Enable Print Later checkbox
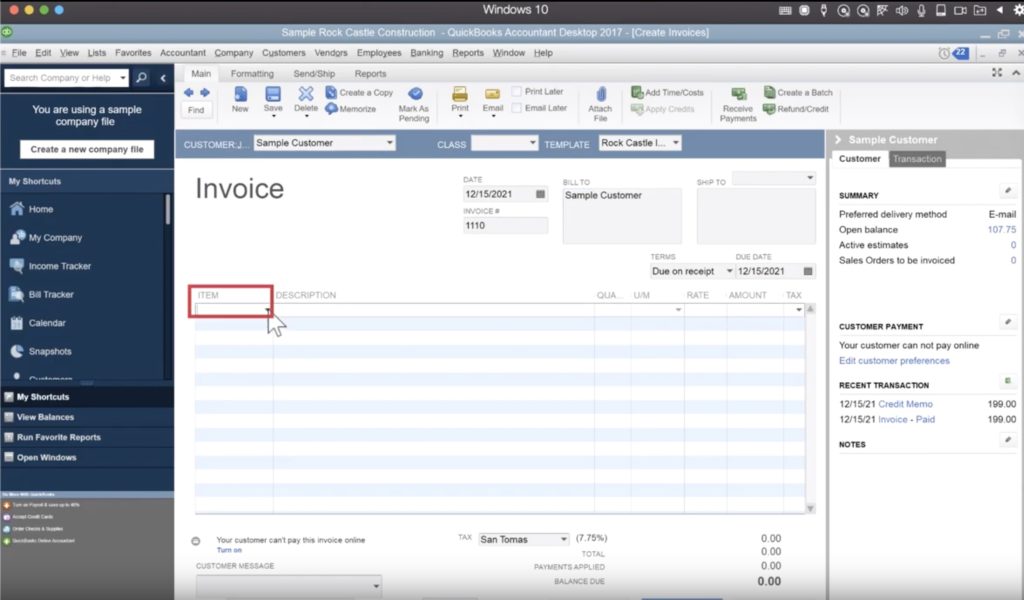This screenshot has height=600, width=1024. pyautogui.click(x=517, y=91)
